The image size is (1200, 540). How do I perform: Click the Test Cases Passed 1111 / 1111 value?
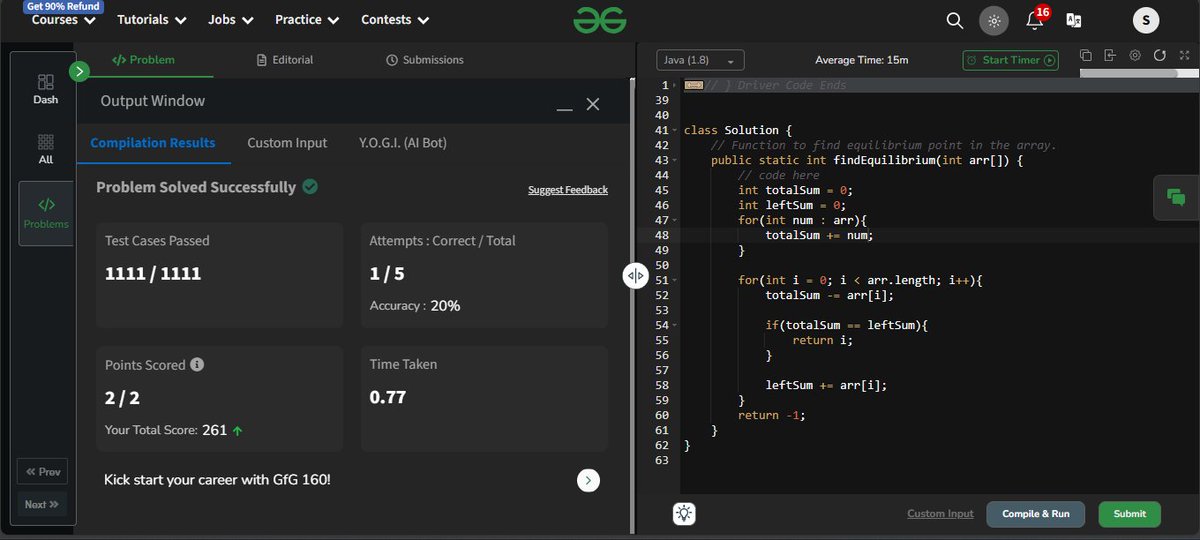point(153,273)
